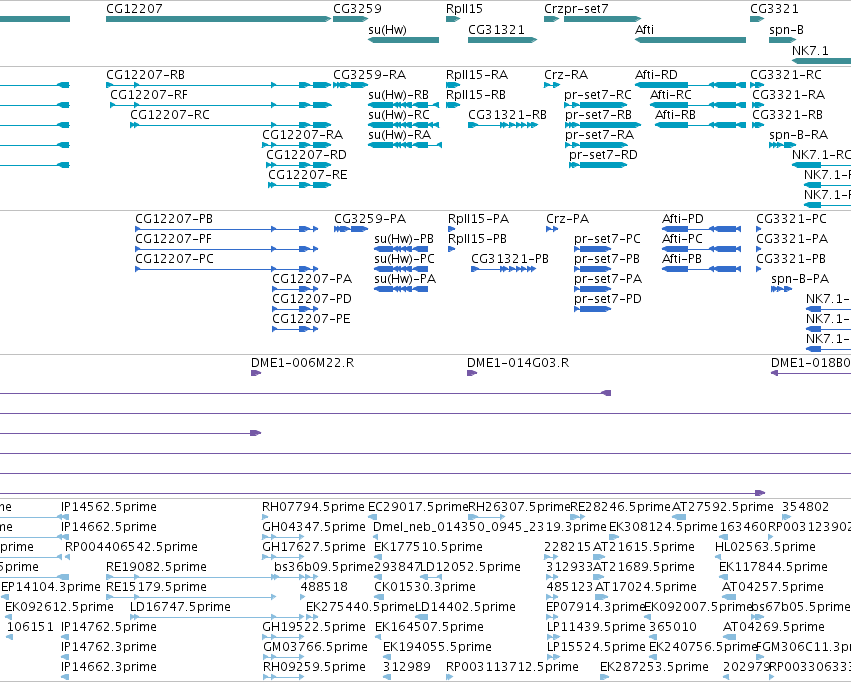The image size is (851, 682).
Task: Click the Afti gene label
Action: 644,29
